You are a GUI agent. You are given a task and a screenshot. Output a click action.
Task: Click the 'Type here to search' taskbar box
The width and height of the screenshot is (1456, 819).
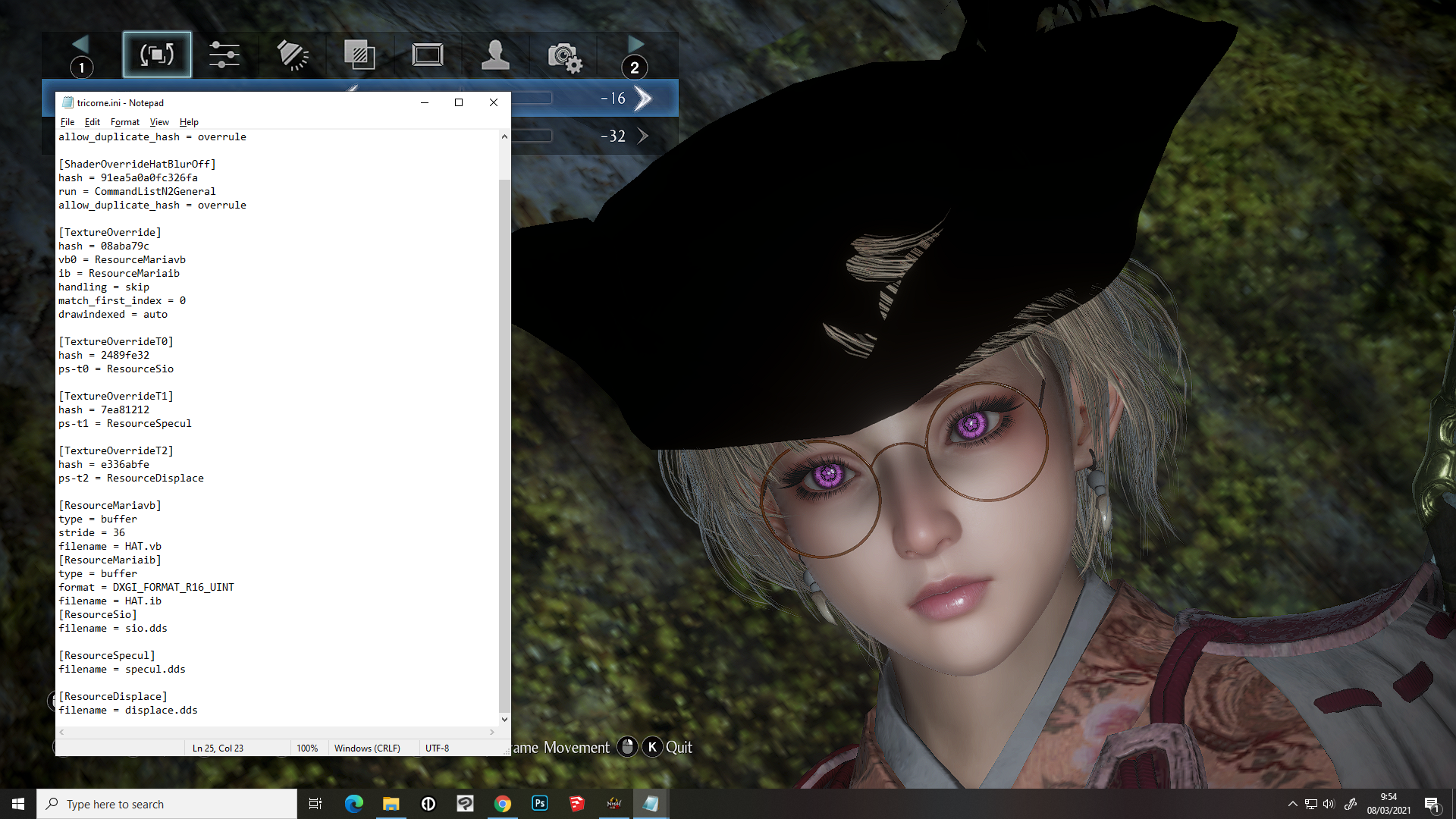(x=167, y=804)
